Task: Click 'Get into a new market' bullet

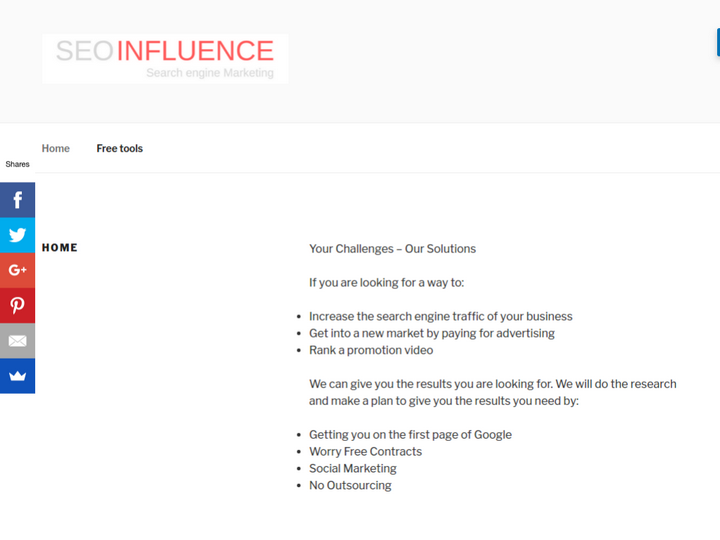Action: point(431,333)
